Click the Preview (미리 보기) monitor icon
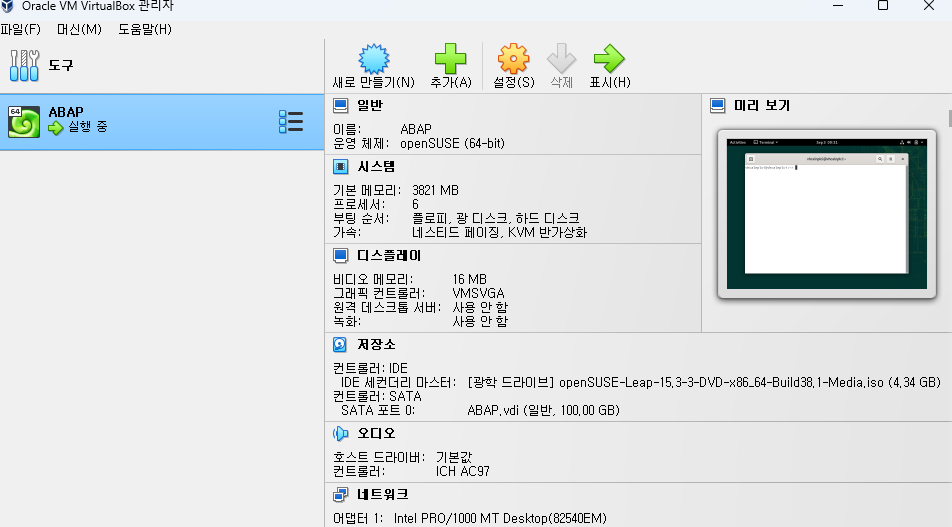 718,106
